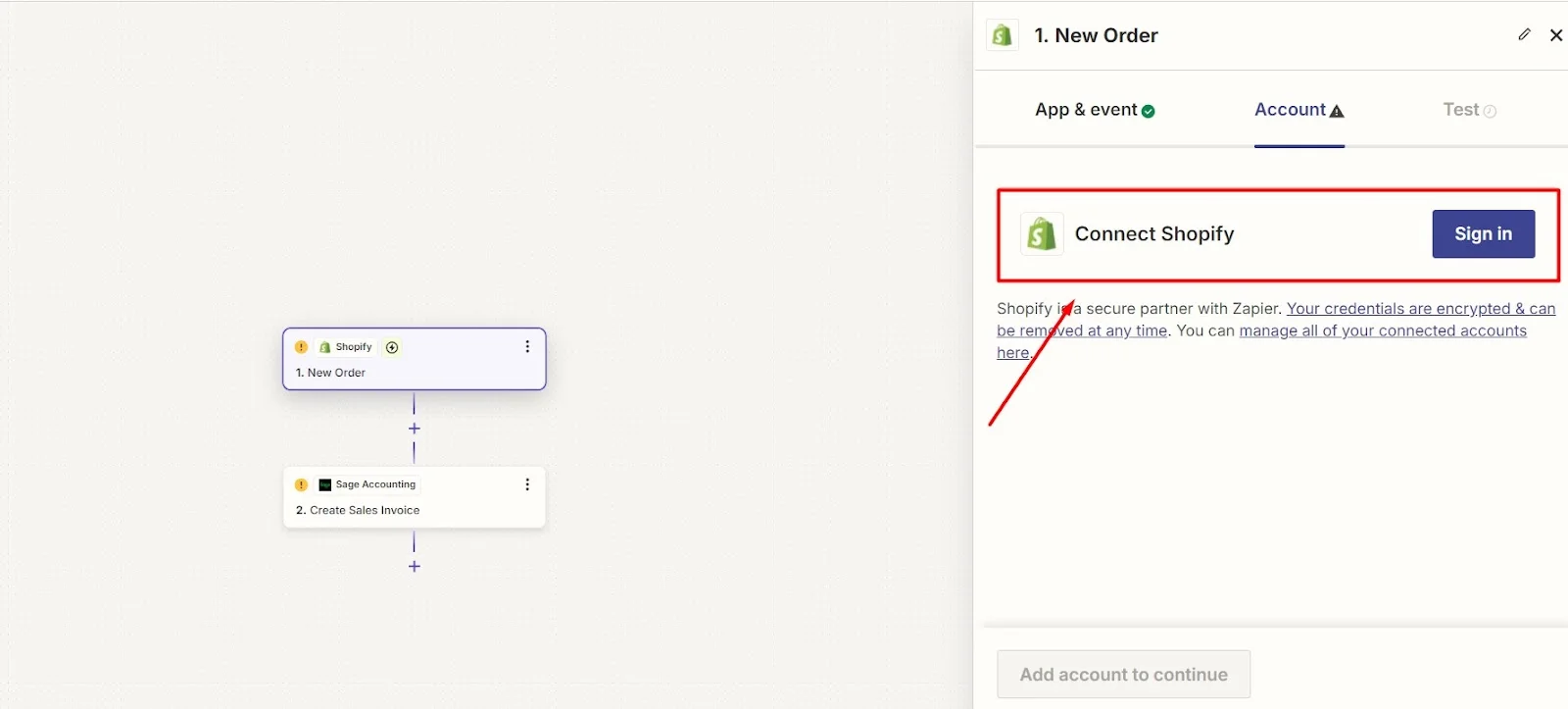Select the '1. New Order' step text
Viewport: 1568px width, 709px height.
coord(330,373)
